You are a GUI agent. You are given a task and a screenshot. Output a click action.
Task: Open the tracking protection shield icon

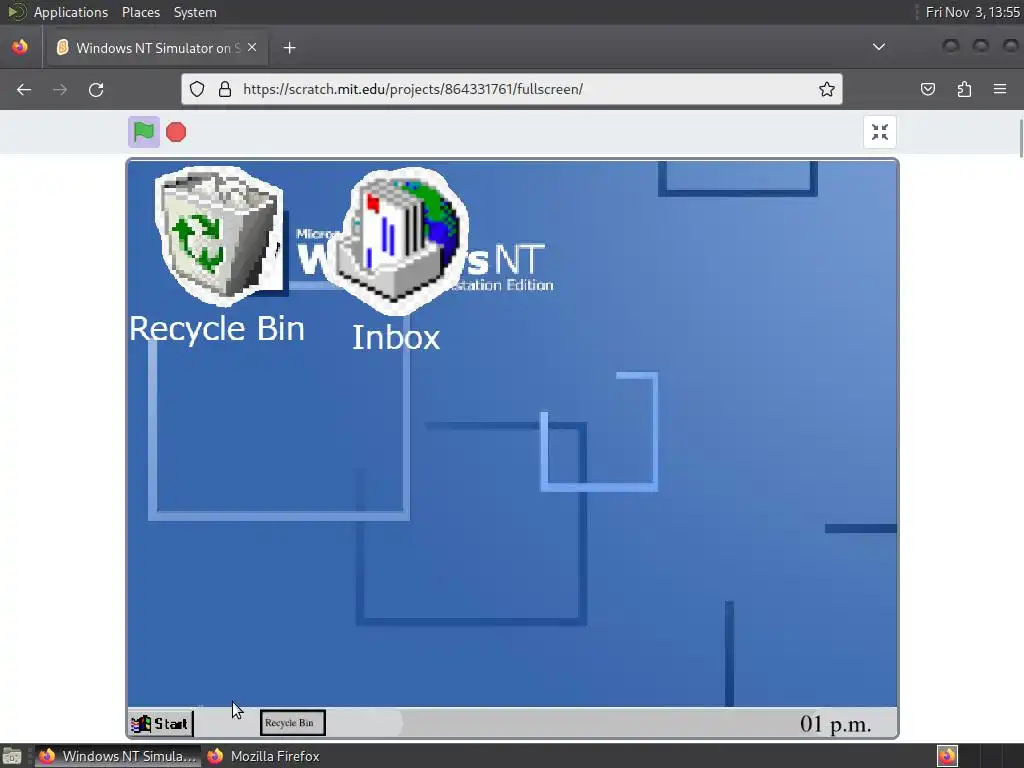point(197,89)
